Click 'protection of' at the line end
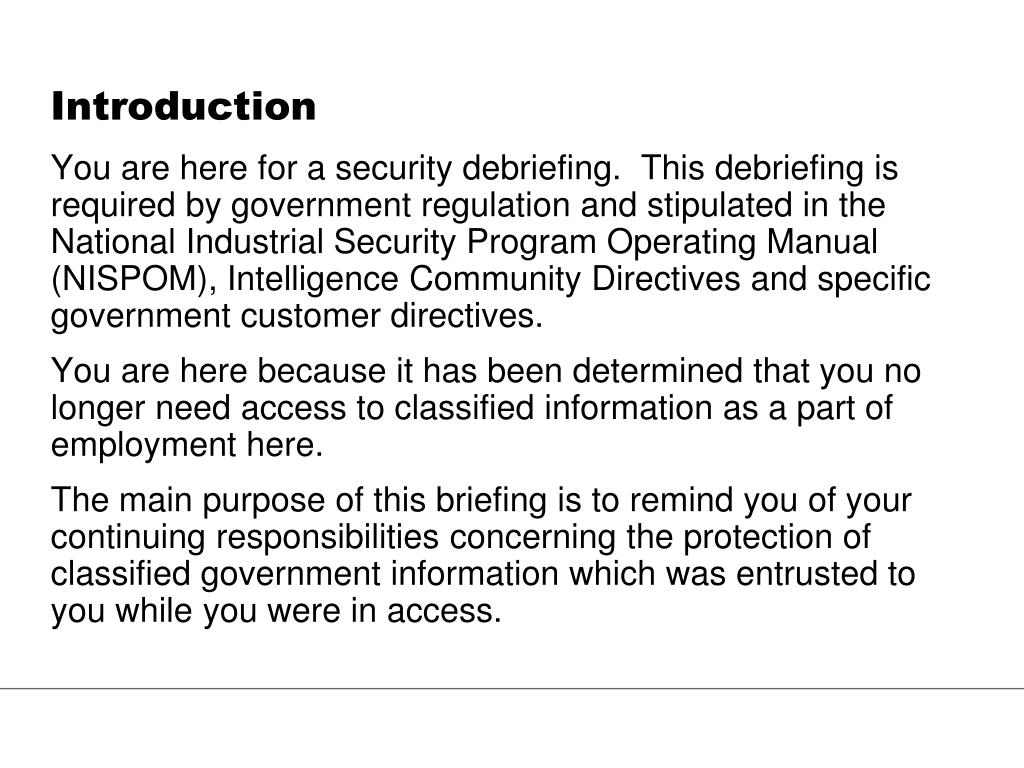This screenshot has height=768, width=1024. tap(776, 537)
